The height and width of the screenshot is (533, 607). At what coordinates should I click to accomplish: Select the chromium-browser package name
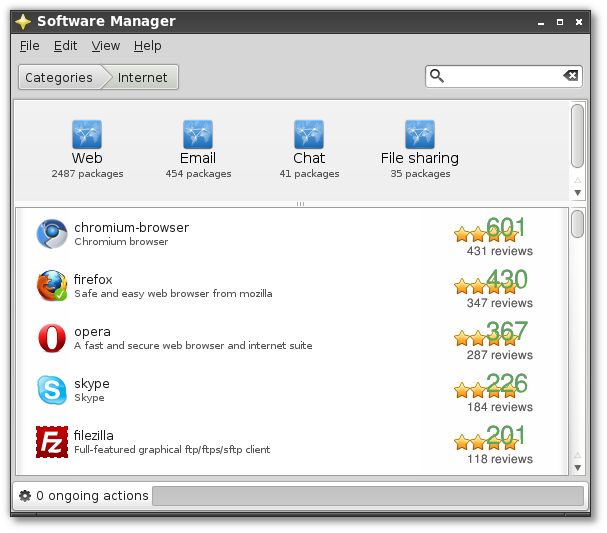132,228
